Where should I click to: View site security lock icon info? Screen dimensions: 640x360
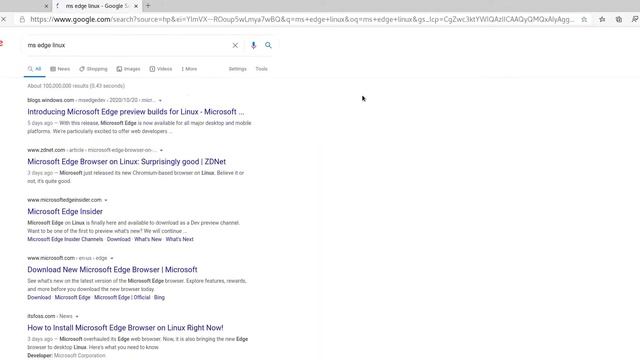[x=22, y=19]
